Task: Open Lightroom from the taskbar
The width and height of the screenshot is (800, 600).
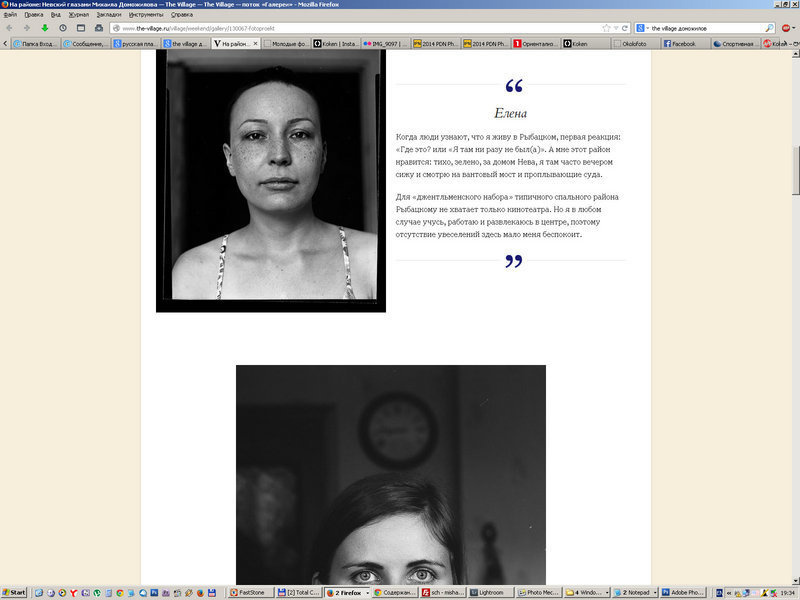Action: tap(492, 592)
